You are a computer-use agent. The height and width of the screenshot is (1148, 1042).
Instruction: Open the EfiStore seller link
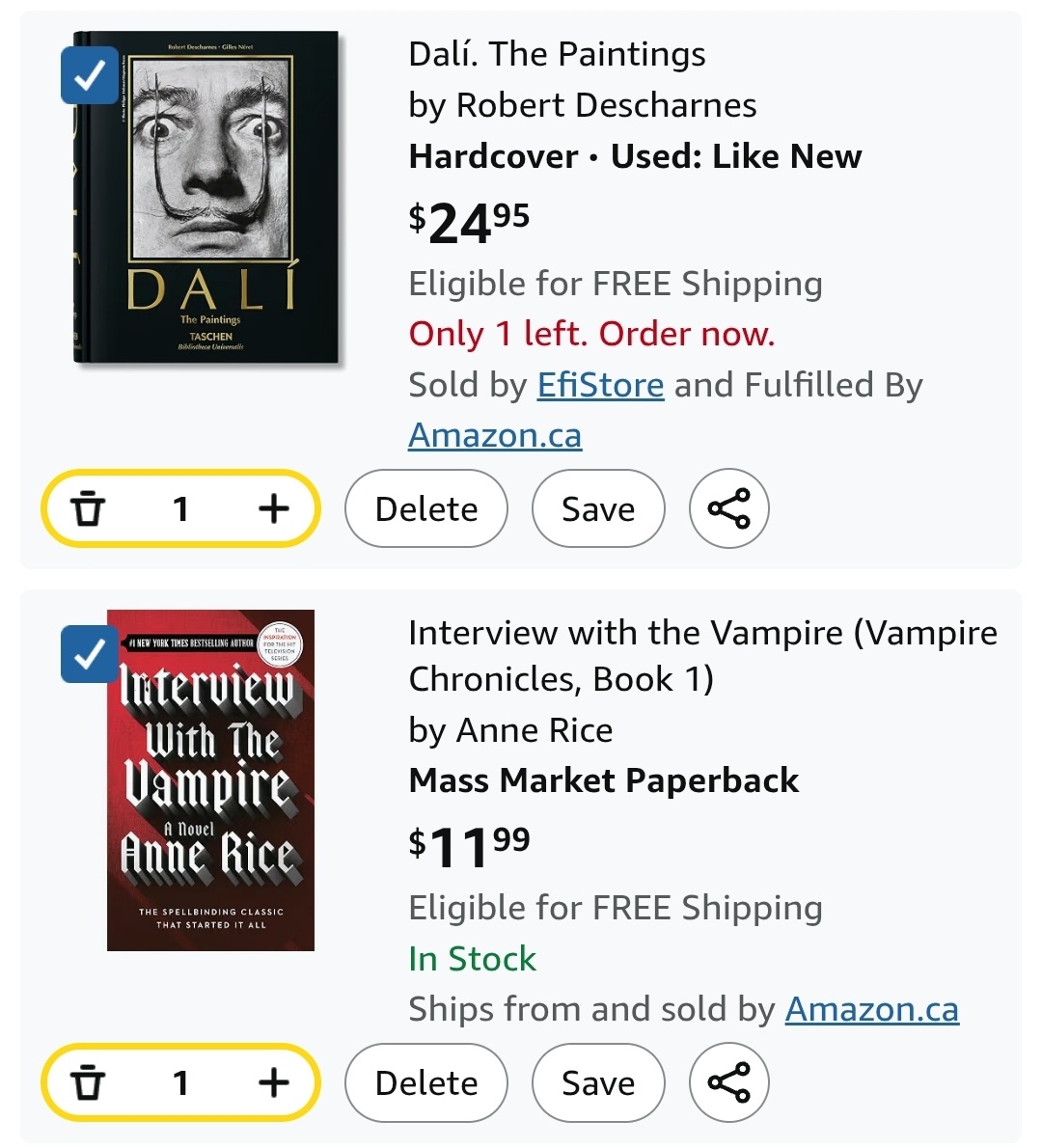click(x=600, y=385)
